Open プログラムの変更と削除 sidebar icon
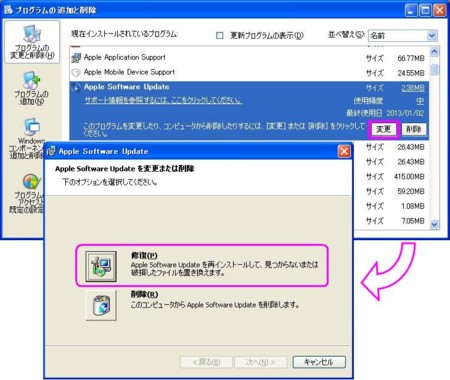This screenshot has height=380, width=450. pos(32,42)
